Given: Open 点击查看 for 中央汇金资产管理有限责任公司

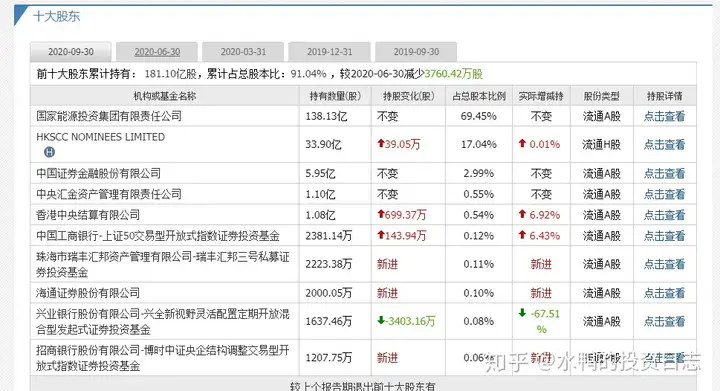Looking at the screenshot, I should [664, 194].
